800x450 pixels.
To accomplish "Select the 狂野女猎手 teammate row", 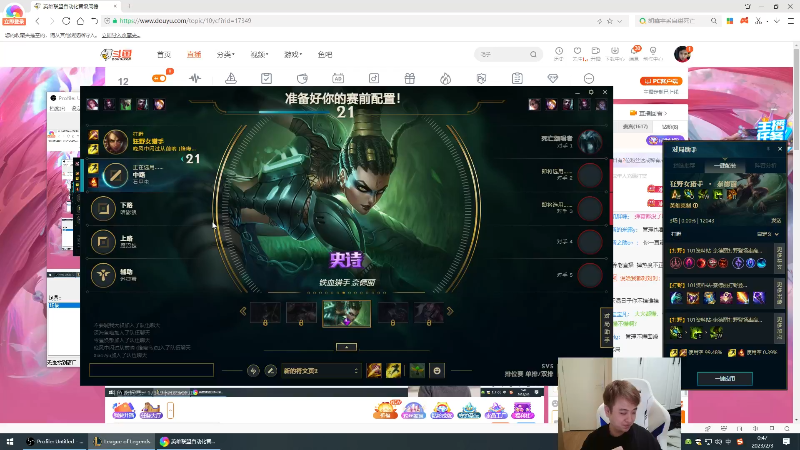I will (148, 141).
